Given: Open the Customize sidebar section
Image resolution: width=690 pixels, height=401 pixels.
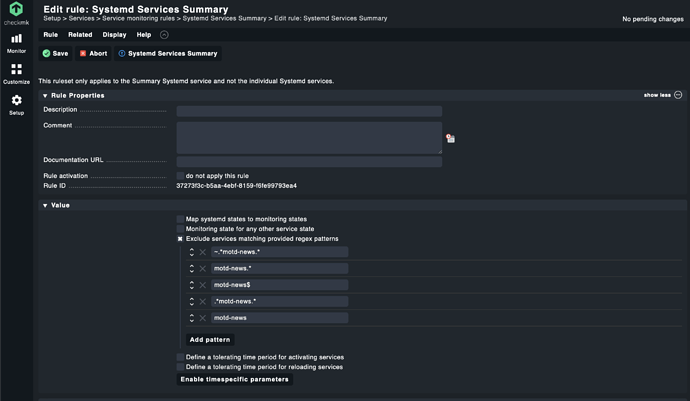Looking at the screenshot, I should point(16,73).
